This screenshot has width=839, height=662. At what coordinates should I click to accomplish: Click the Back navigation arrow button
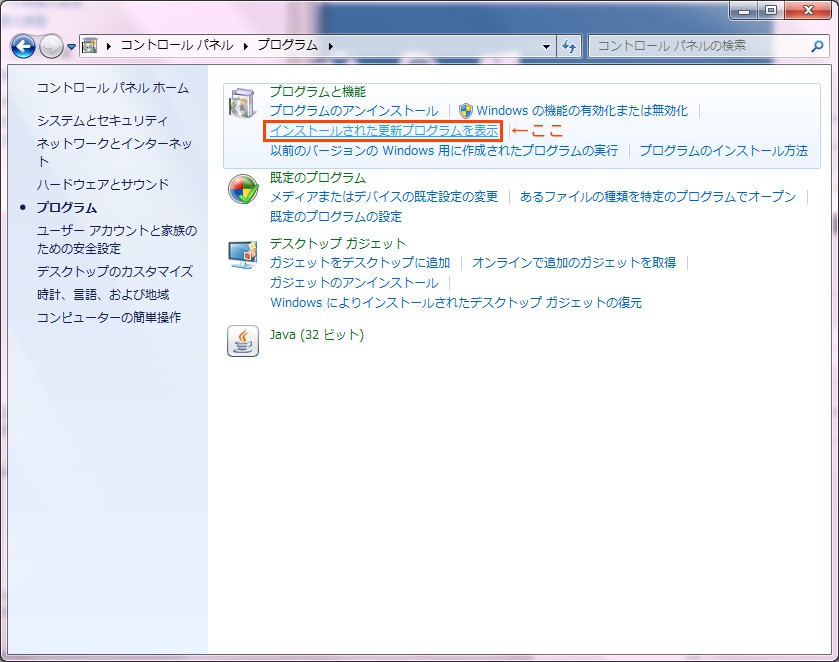23,47
